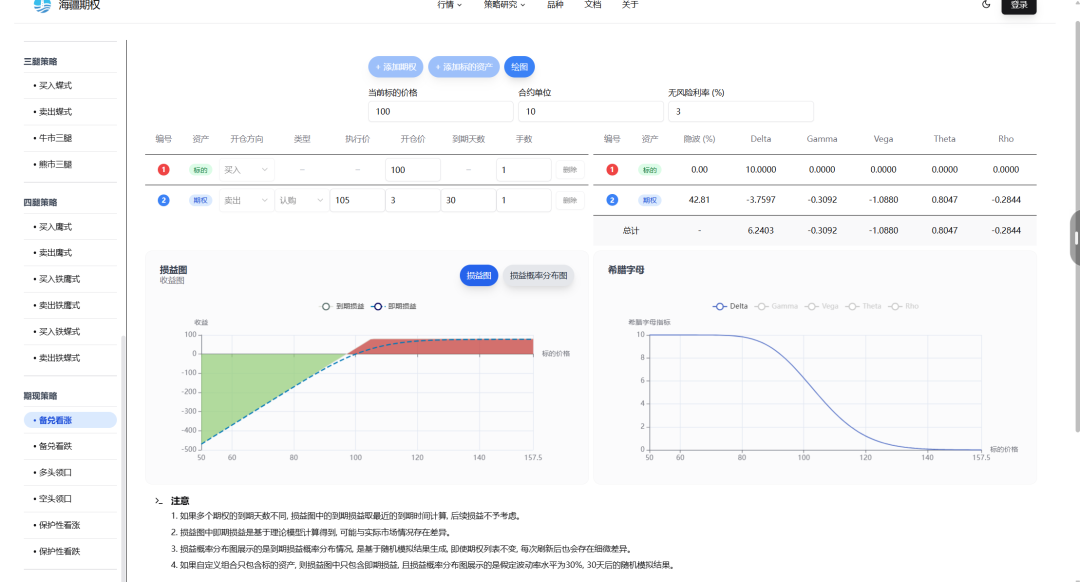Hide the 即期损益 series in the profit chart
This screenshot has height=582, width=1080.
click(x=394, y=306)
